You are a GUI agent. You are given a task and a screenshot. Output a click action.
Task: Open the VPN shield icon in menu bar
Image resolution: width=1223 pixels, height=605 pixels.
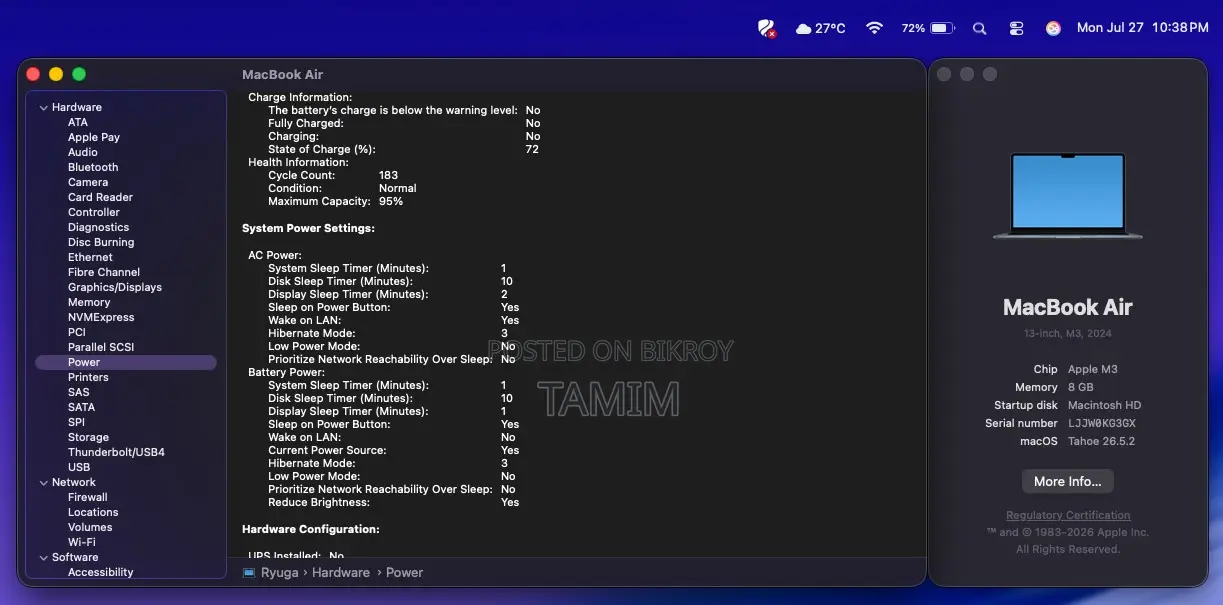pos(767,28)
